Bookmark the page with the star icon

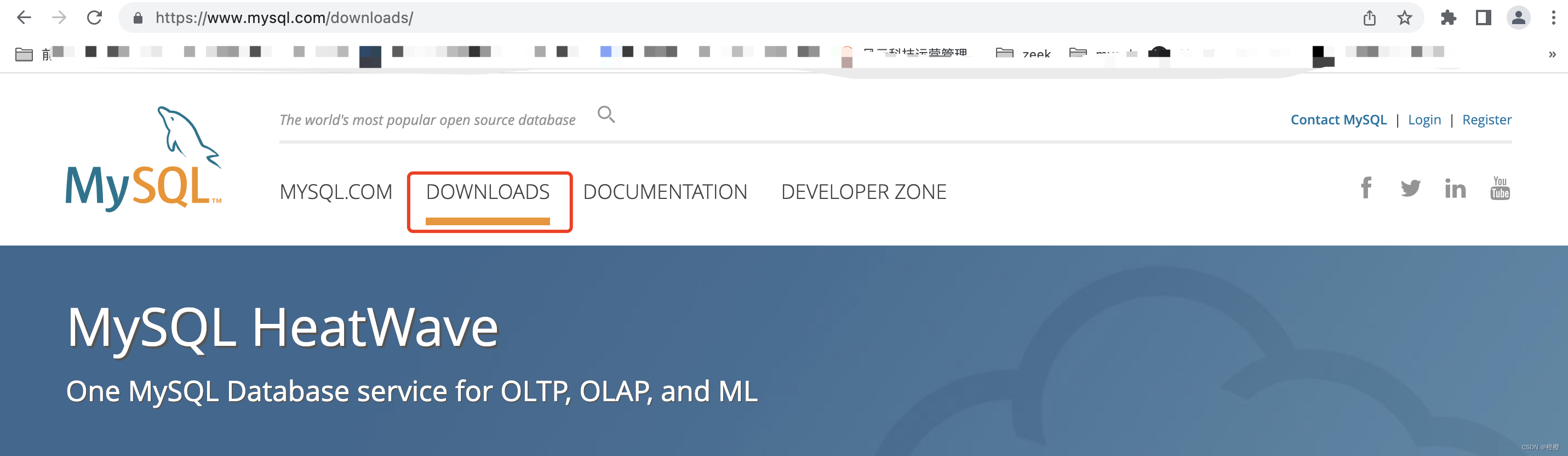coord(1404,18)
